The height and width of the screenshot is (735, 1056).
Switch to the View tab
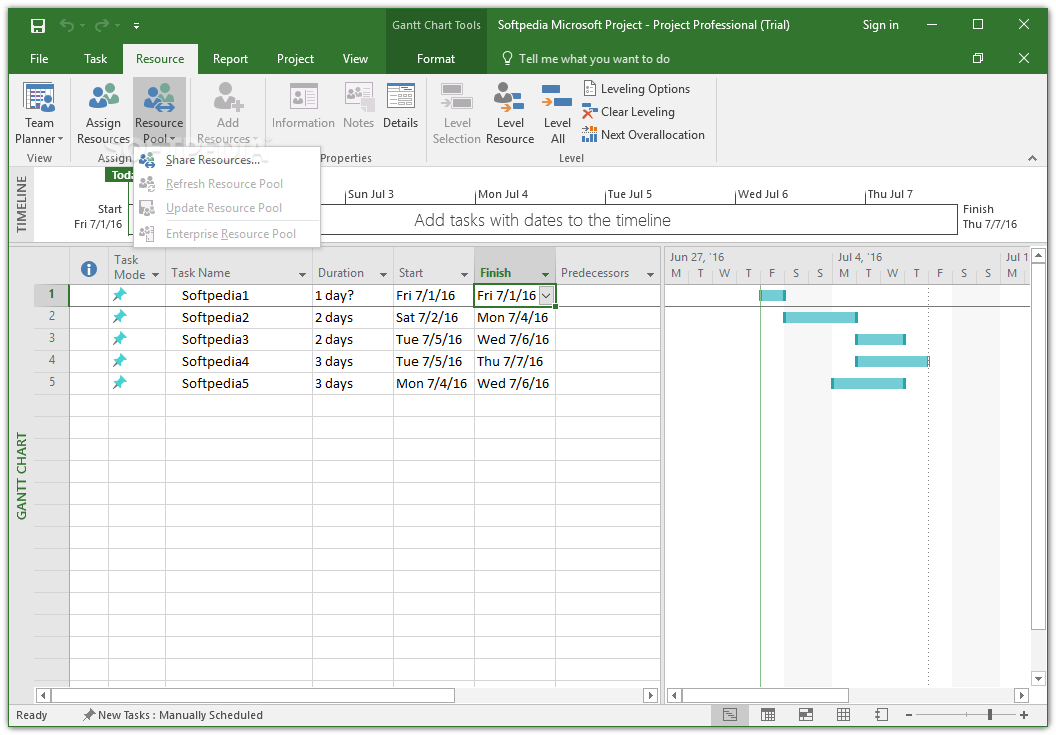(355, 58)
